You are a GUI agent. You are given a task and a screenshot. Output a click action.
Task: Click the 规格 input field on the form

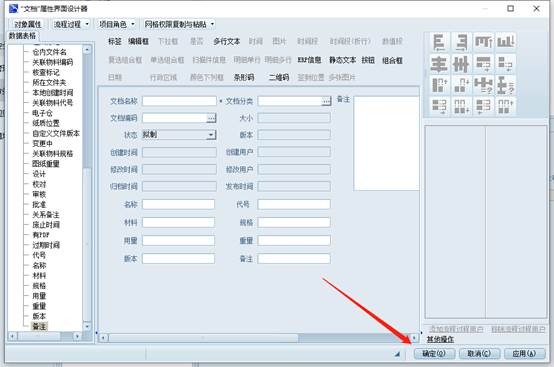294,223
